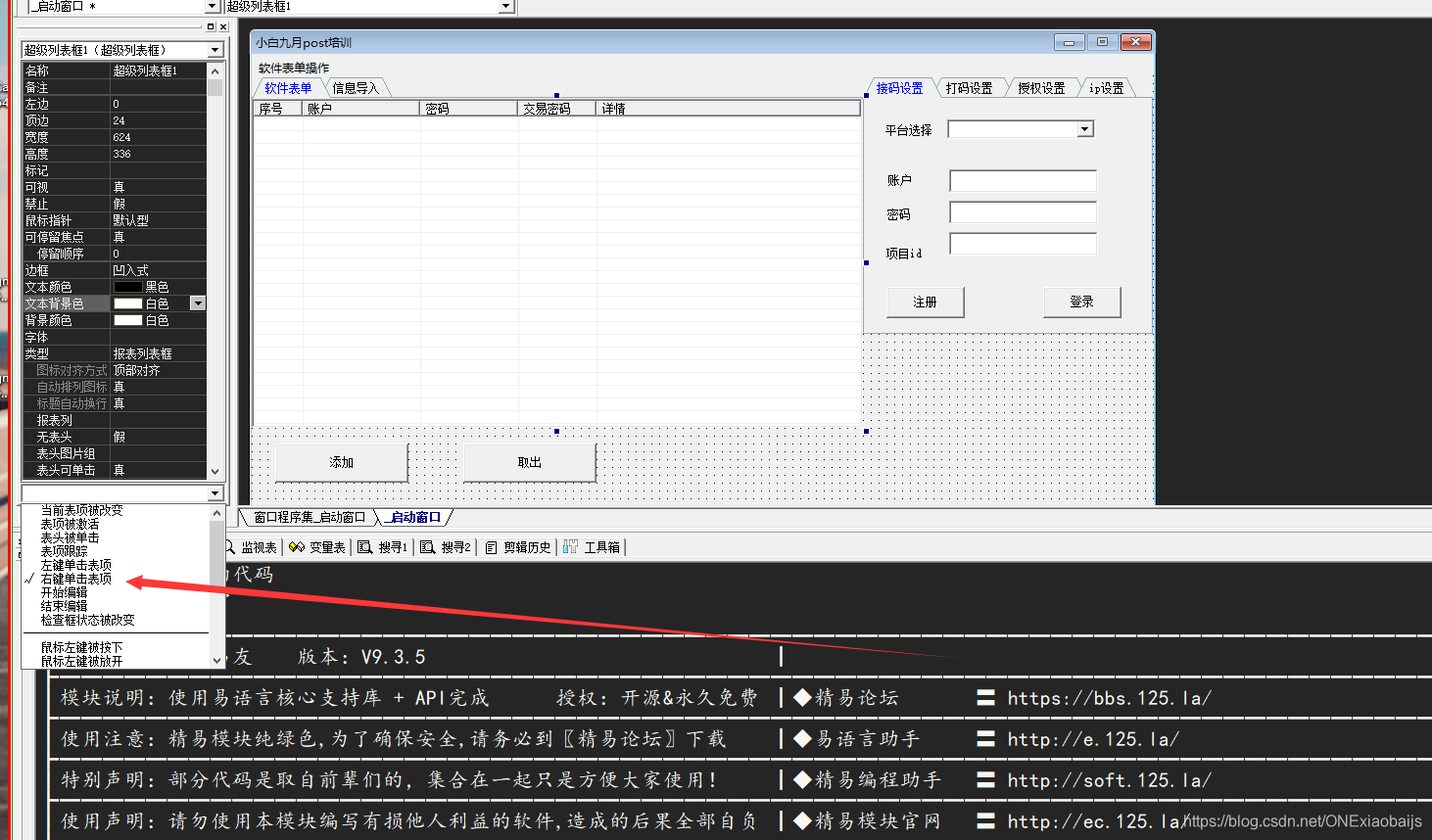Pick the 文本颜色 black color swatch
The image size is (1432, 840).
(x=127, y=287)
